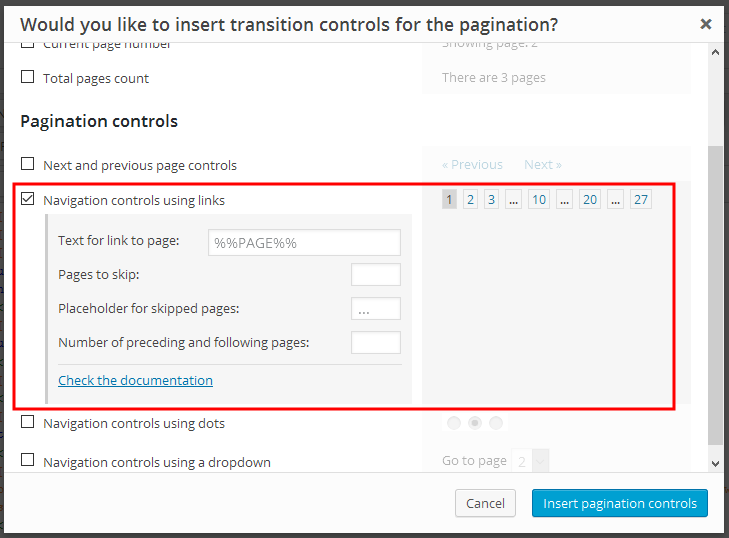
Task: Enable Navigation controls using dots
Action: 27,422
